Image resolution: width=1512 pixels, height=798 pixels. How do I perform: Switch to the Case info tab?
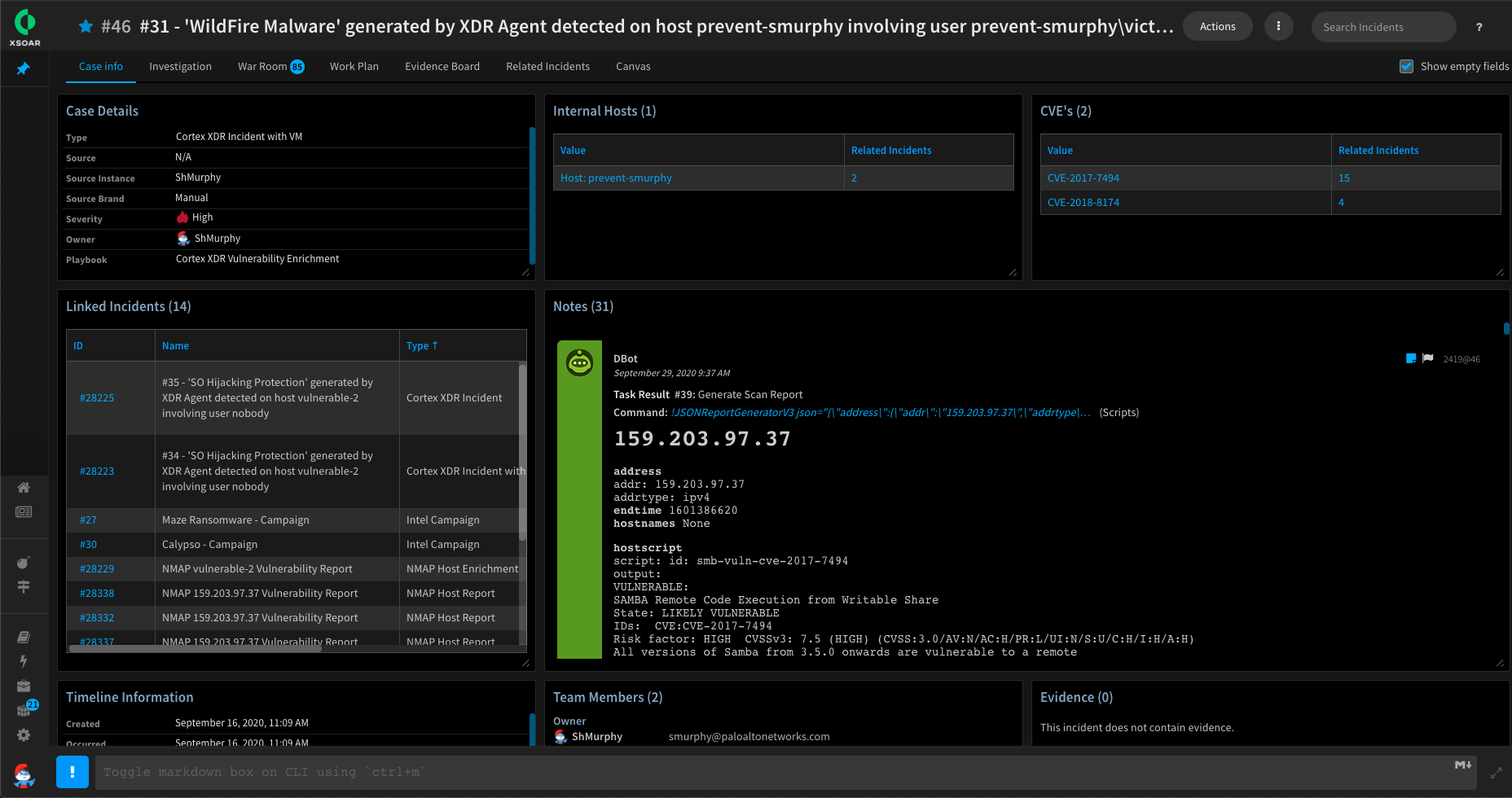(101, 67)
